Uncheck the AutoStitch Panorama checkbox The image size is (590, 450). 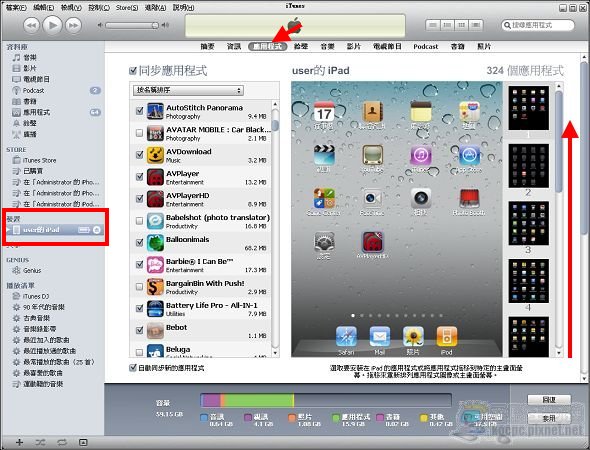(140, 111)
